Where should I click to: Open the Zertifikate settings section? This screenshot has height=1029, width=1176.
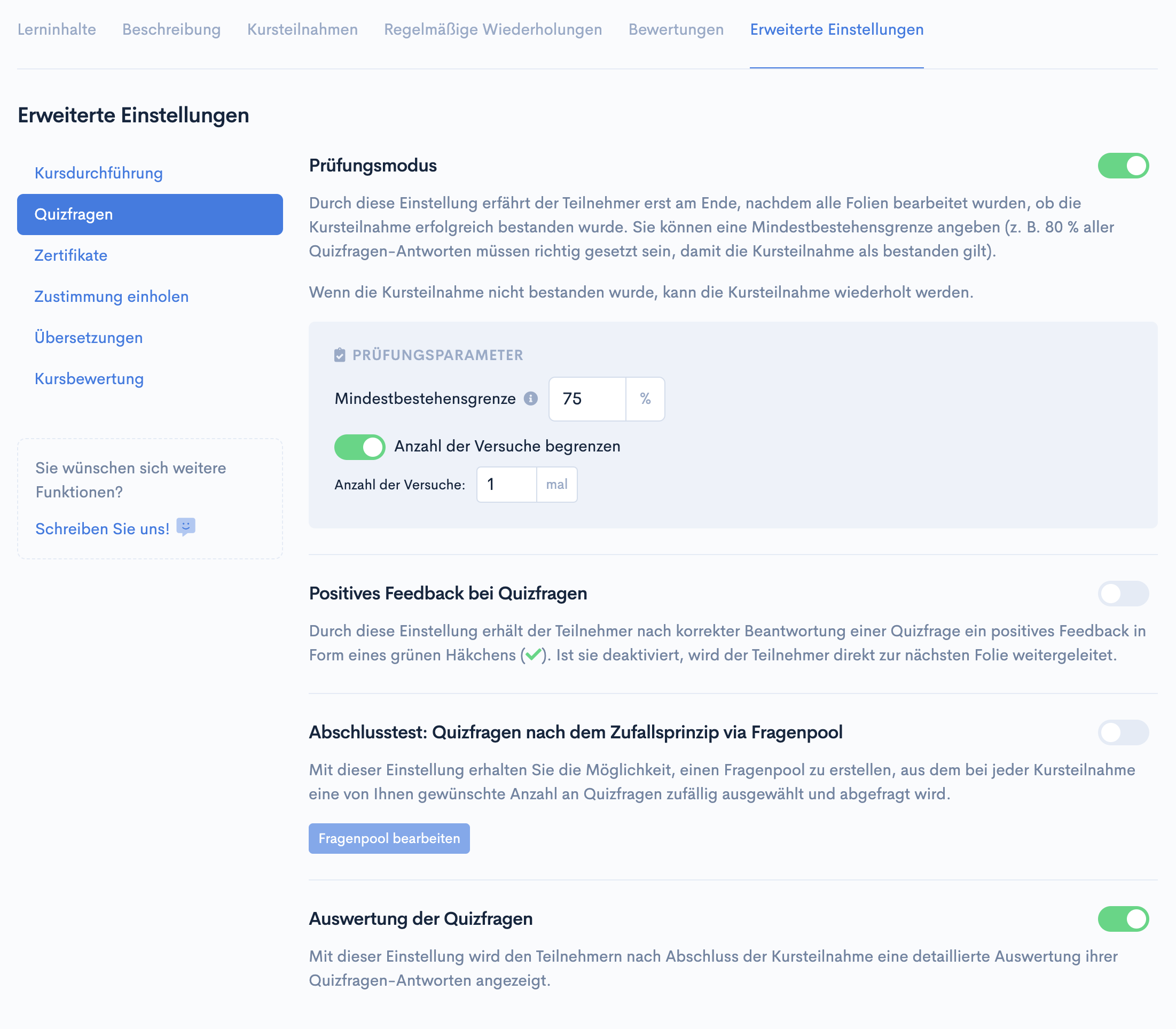(x=70, y=255)
